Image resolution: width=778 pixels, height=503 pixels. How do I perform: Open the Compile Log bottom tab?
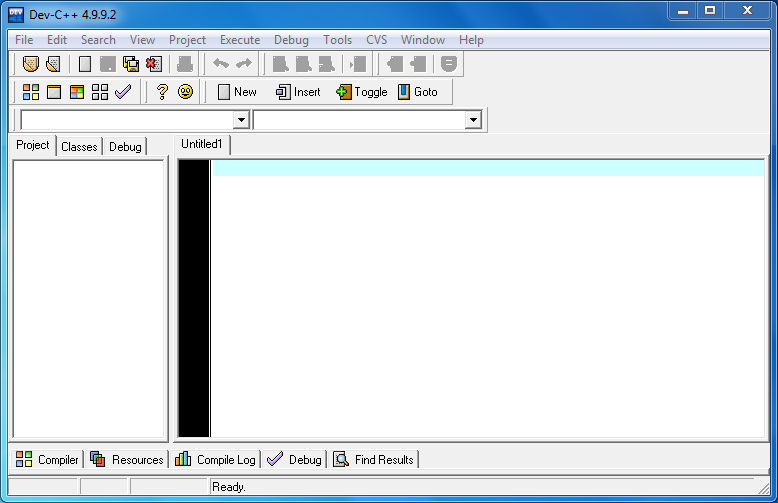[215, 460]
